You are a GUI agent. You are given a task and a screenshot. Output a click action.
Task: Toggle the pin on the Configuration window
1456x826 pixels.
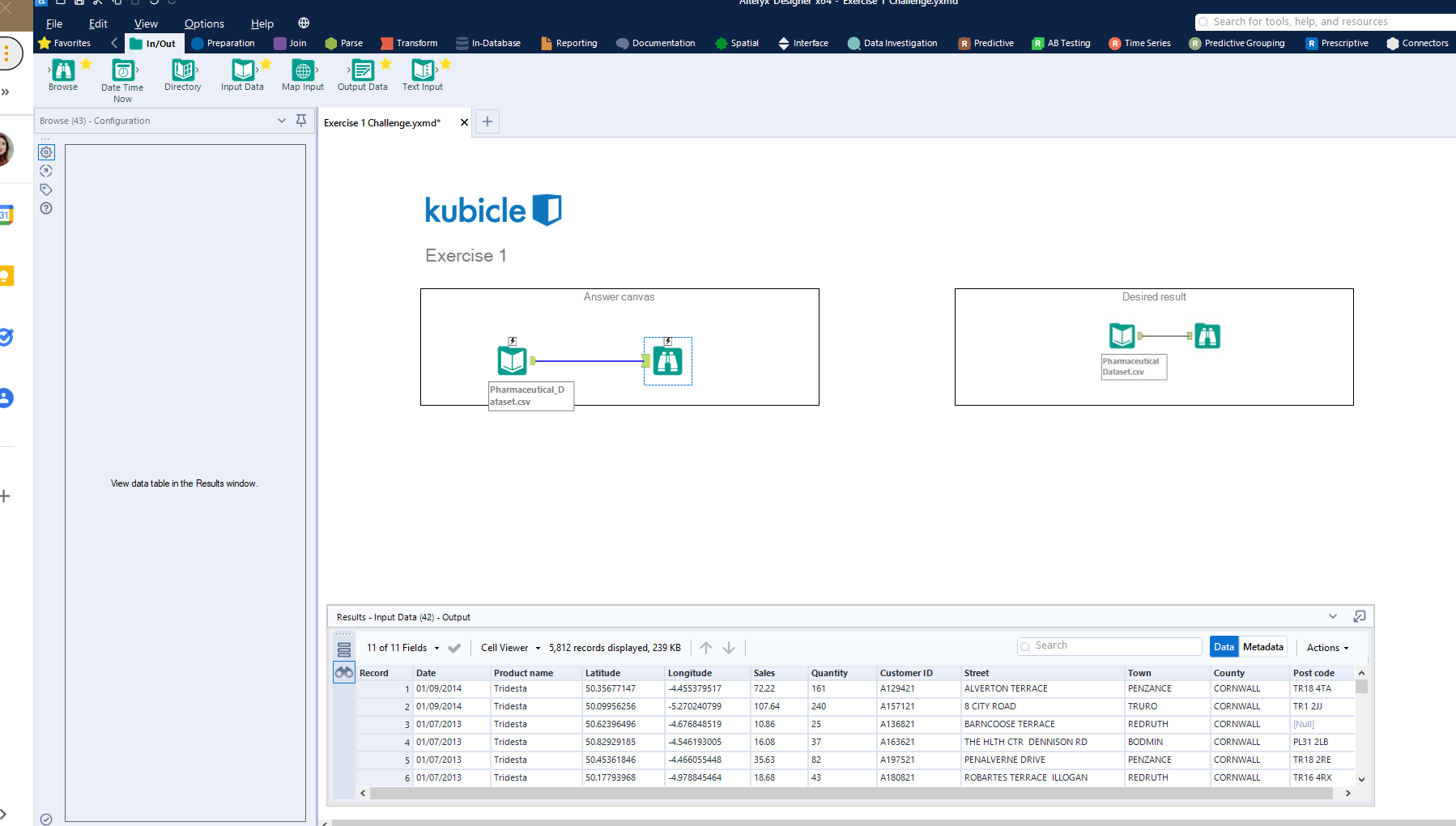(300, 120)
